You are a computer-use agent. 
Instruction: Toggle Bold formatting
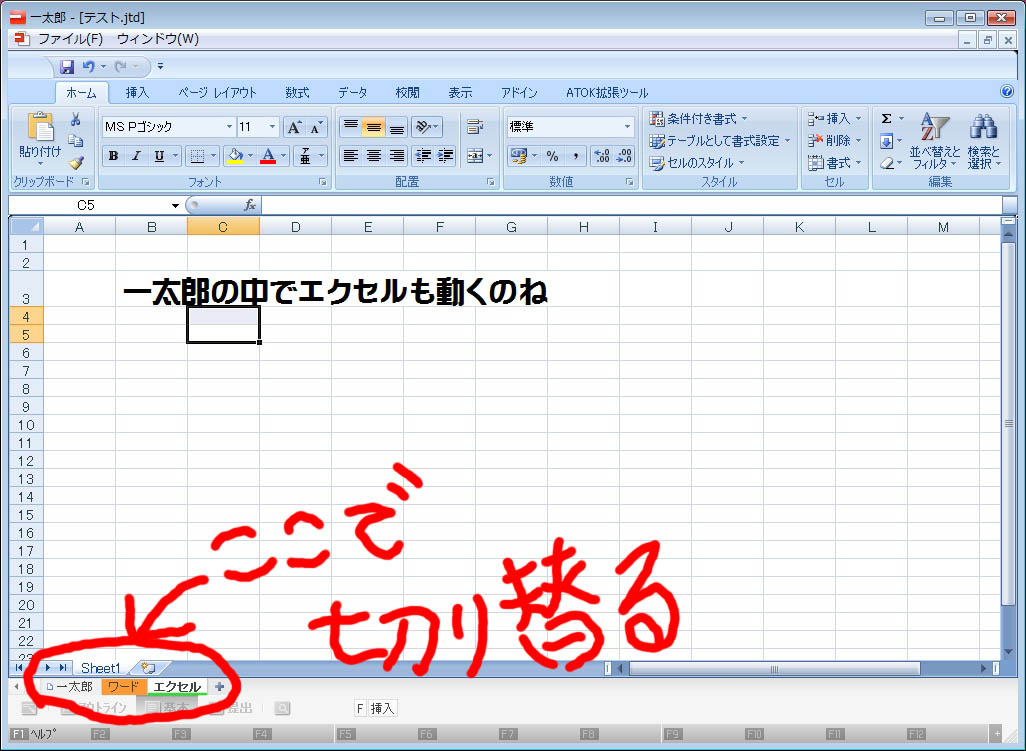tap(113, 156)
